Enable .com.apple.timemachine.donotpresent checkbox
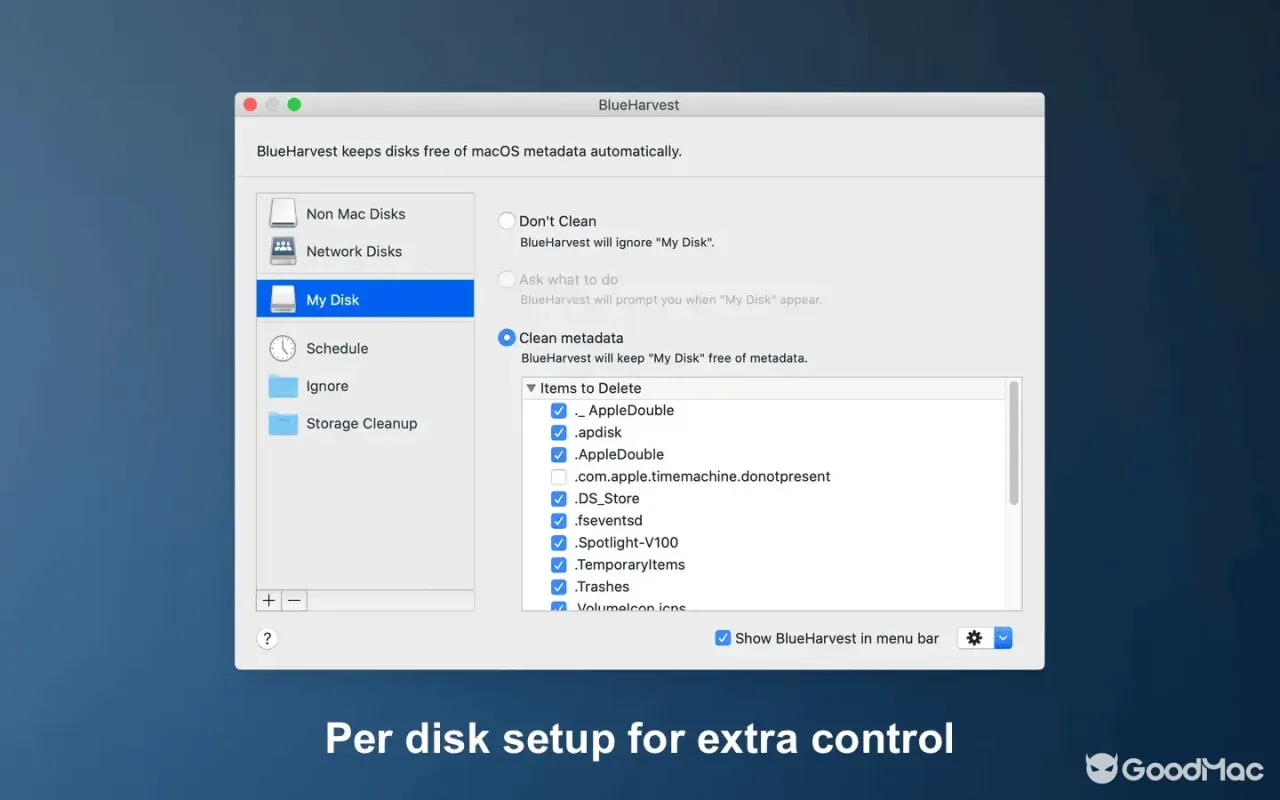 click(x=559, y=477)
